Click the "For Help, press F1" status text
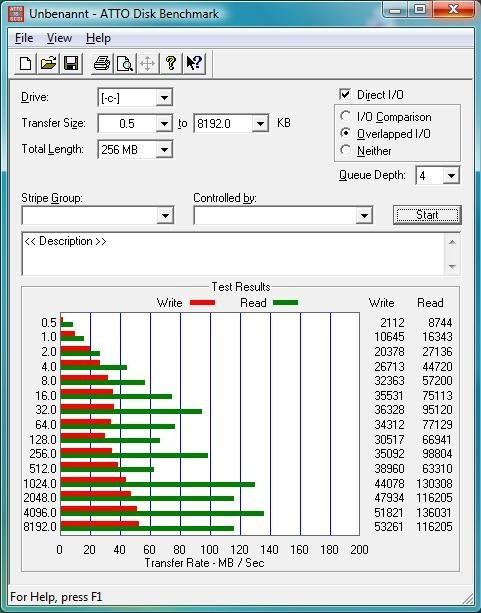The height and width of the screenshot is (613, 481). coord(56,597)
